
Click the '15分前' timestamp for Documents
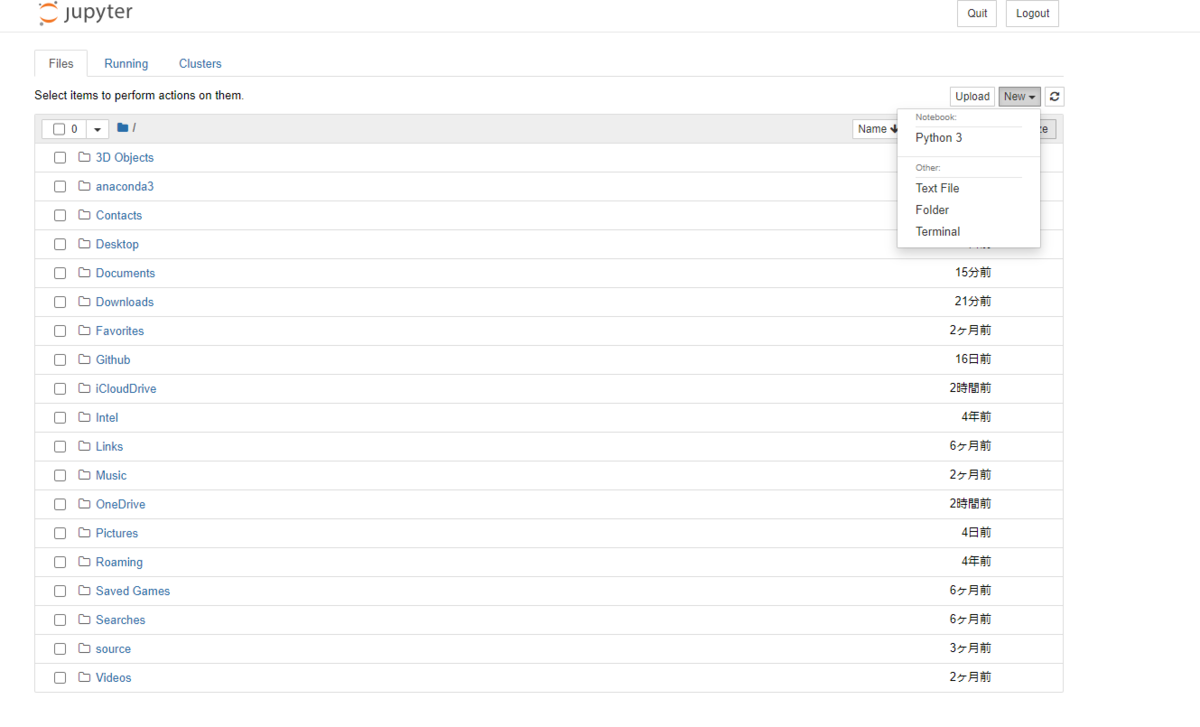click(x=973, y=272)
